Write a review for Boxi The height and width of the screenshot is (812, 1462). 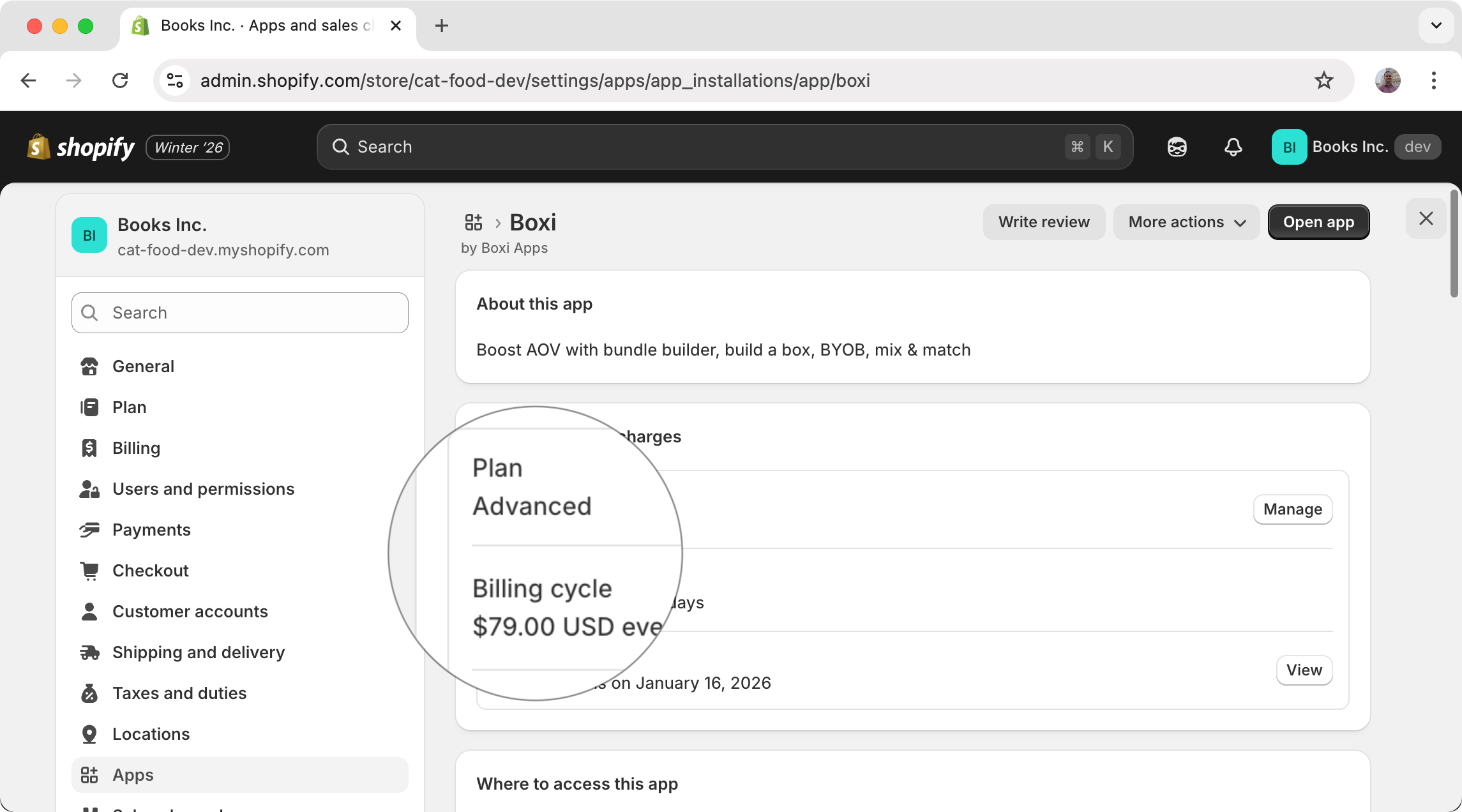(1044, 222)
